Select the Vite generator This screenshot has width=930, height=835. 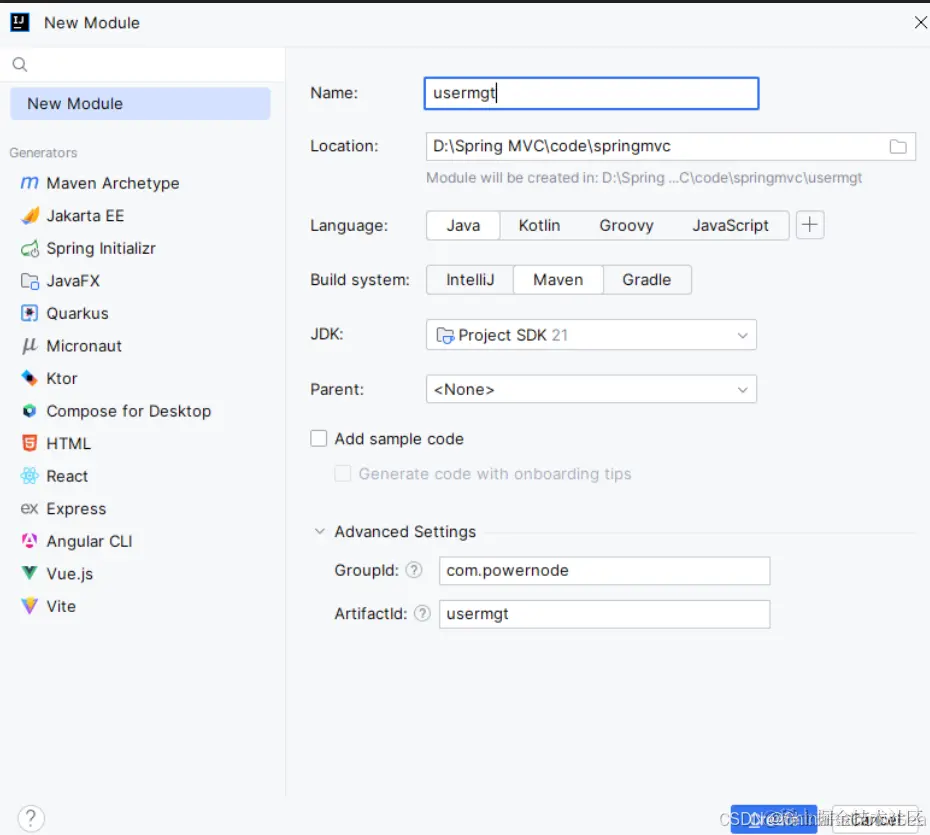tap(48, 606)
